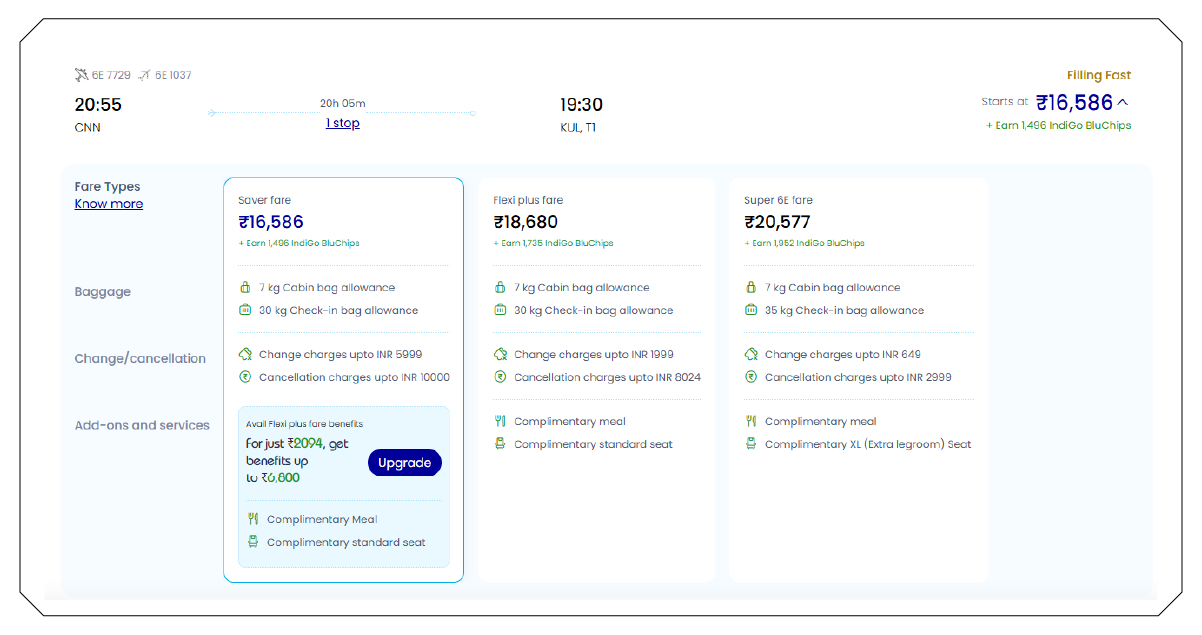This screenshot has height=635, width=1202.
Task: Click the Filling Fast label
Action: (x=1098, y=75)
